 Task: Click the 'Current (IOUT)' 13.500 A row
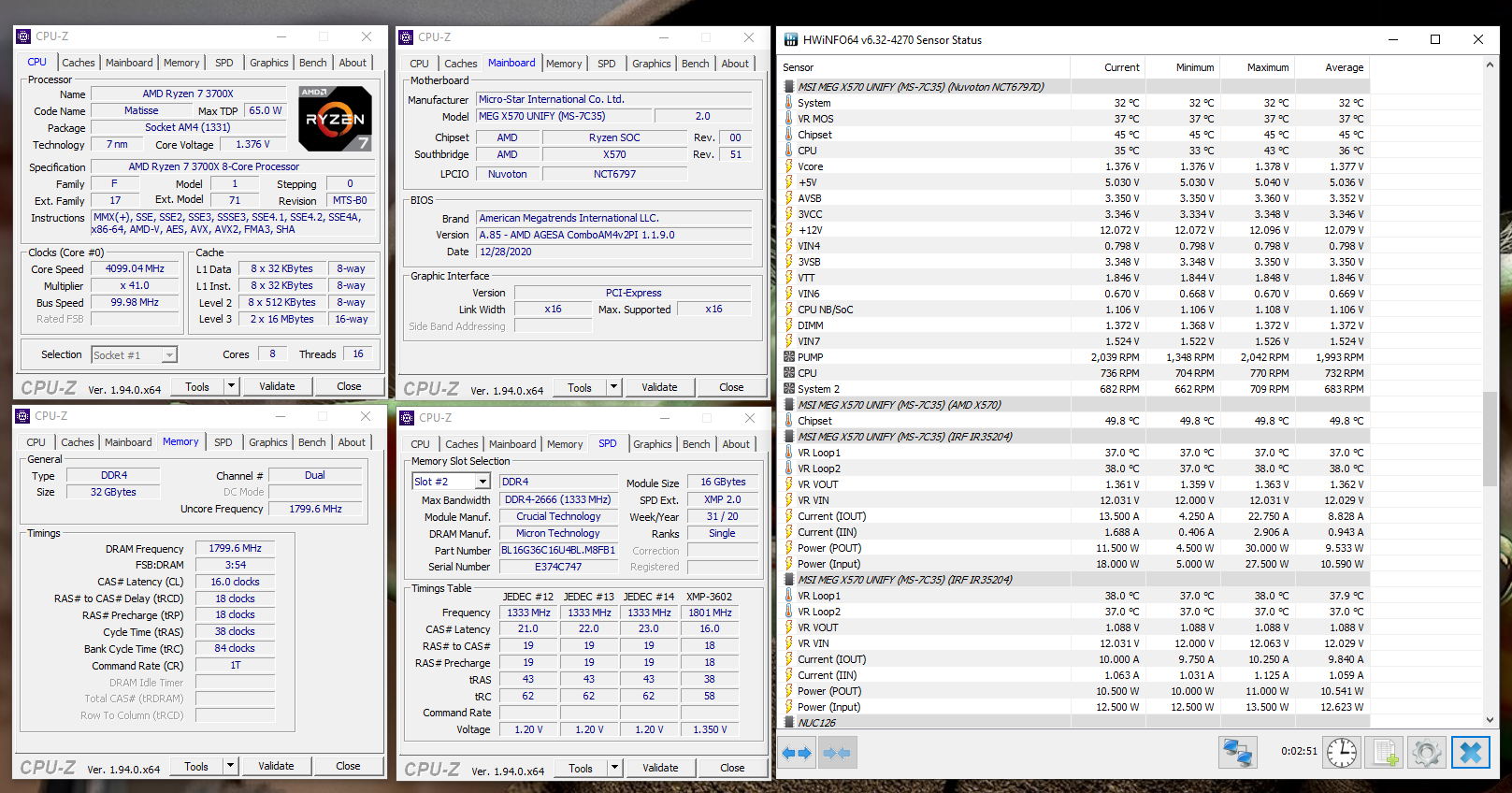click(1075, 516)
